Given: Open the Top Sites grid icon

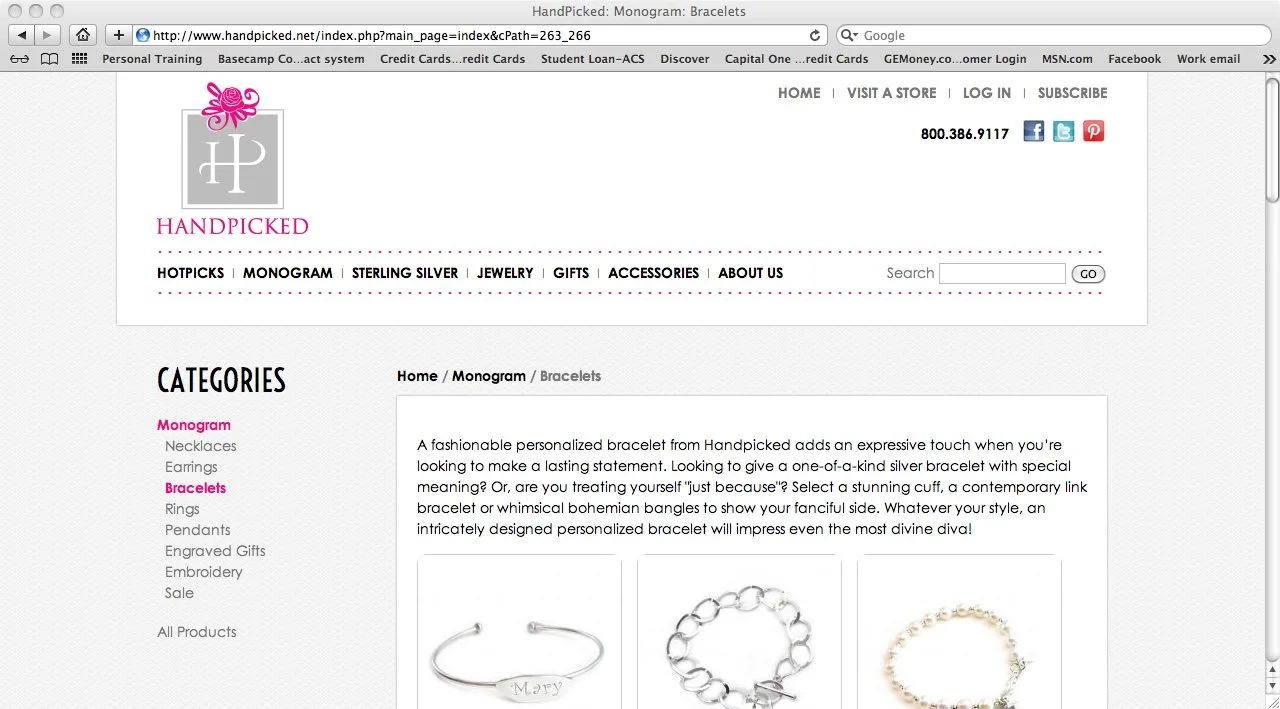Looking at the screenshot, I should (x=80, y=59).
